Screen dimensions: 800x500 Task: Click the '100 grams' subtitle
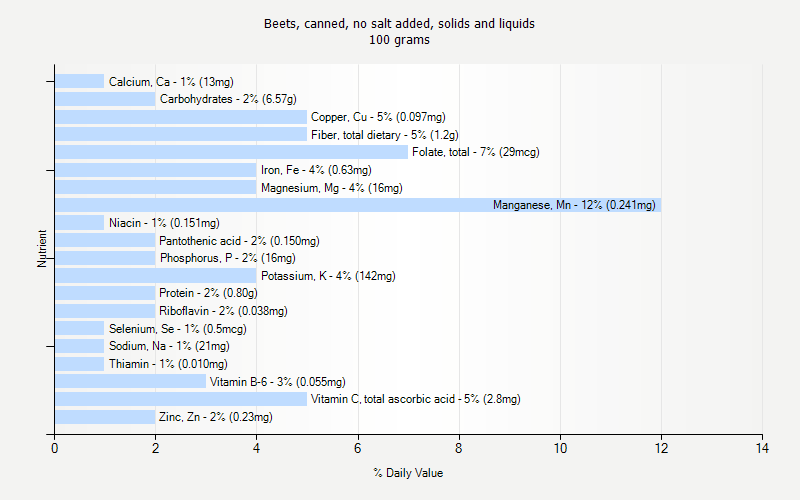(399, 40)
